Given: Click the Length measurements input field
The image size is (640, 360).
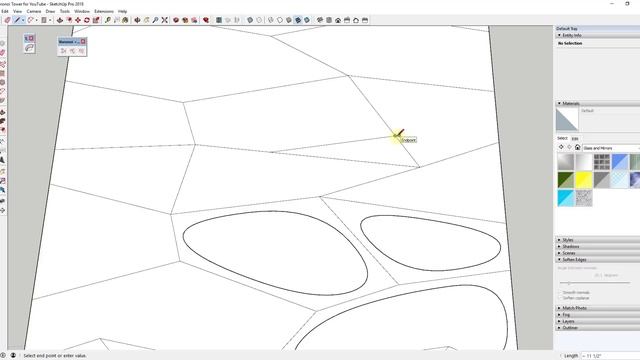Looking at the screenshot, I should pos(611,356).
